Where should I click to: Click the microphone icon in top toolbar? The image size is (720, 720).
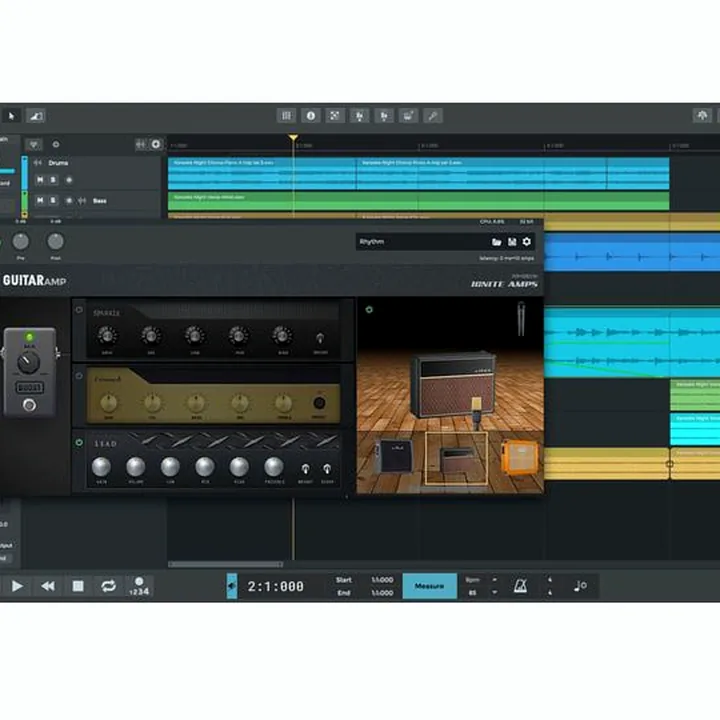coord(433,116)
